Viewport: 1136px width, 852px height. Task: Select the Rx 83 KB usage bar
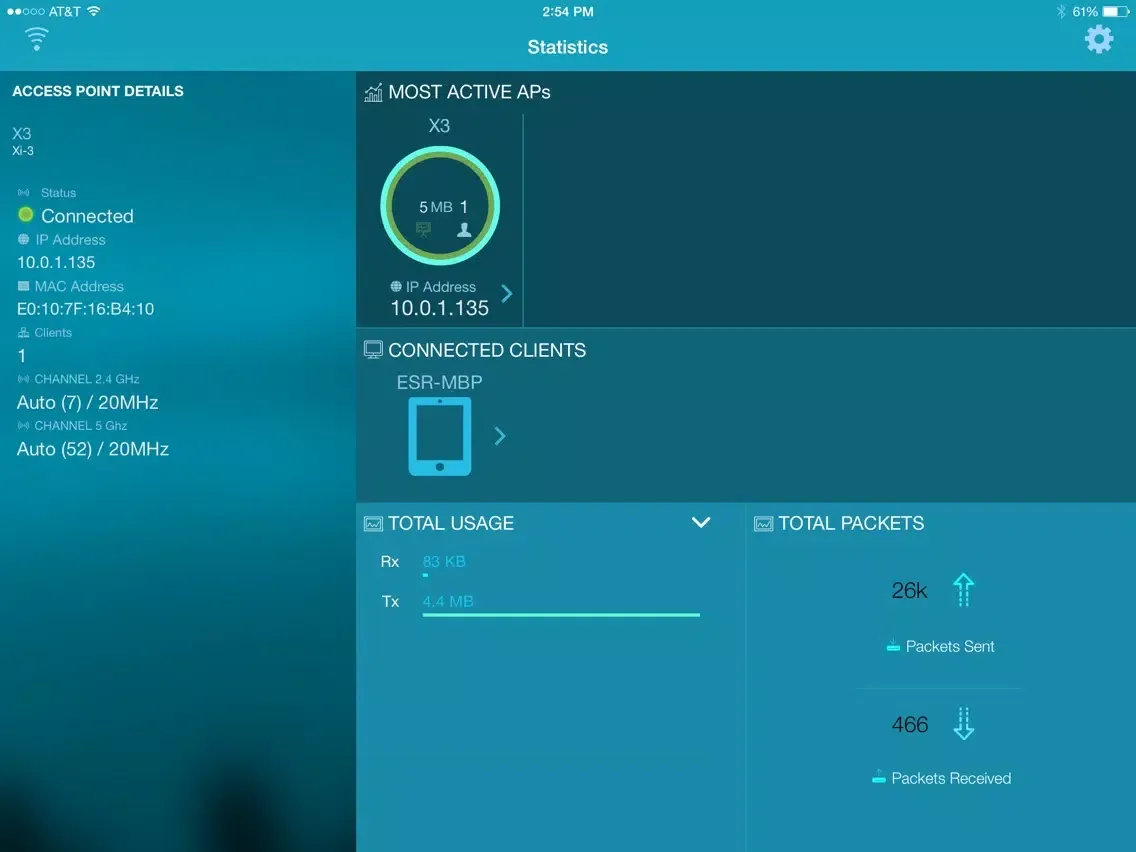pyautogui.click(x=425, y=575)
